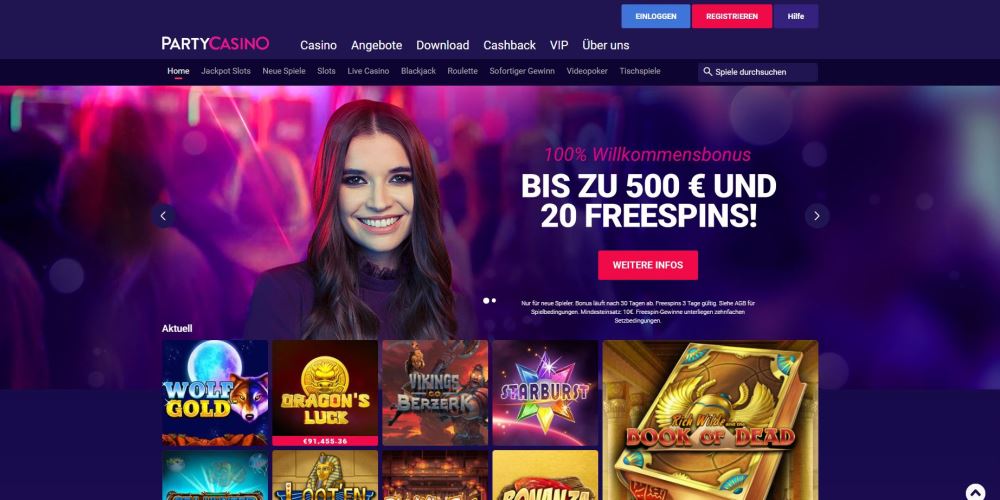The height and width of the screenshot is (500, 1000).
Task: Go to previous banner with left arrow
Action: click(x=163, y=216)
